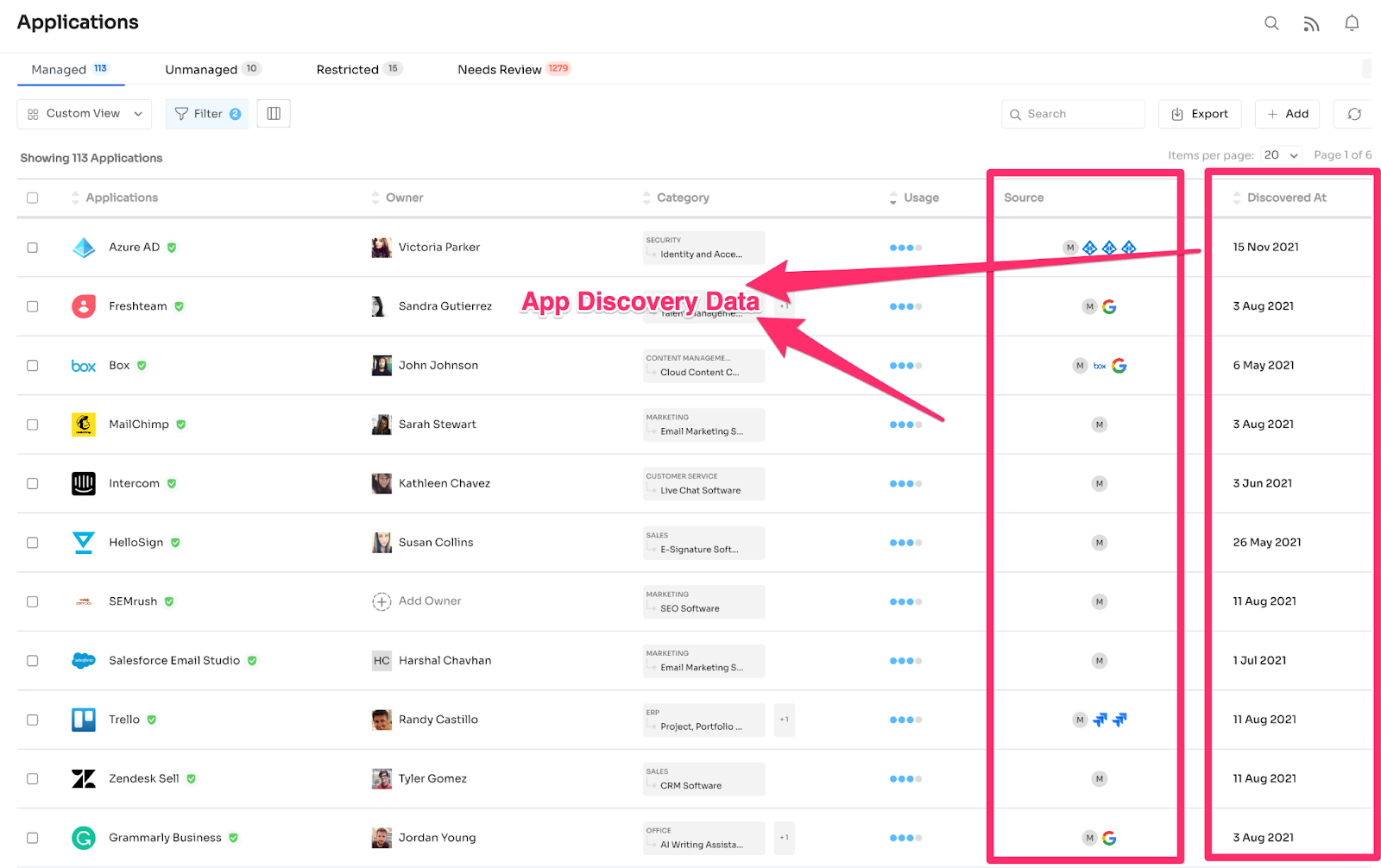This screenshot has height=868, width=1381.
Task: Switch to the Unmanaged tab
Action: (x=212, y=69)
